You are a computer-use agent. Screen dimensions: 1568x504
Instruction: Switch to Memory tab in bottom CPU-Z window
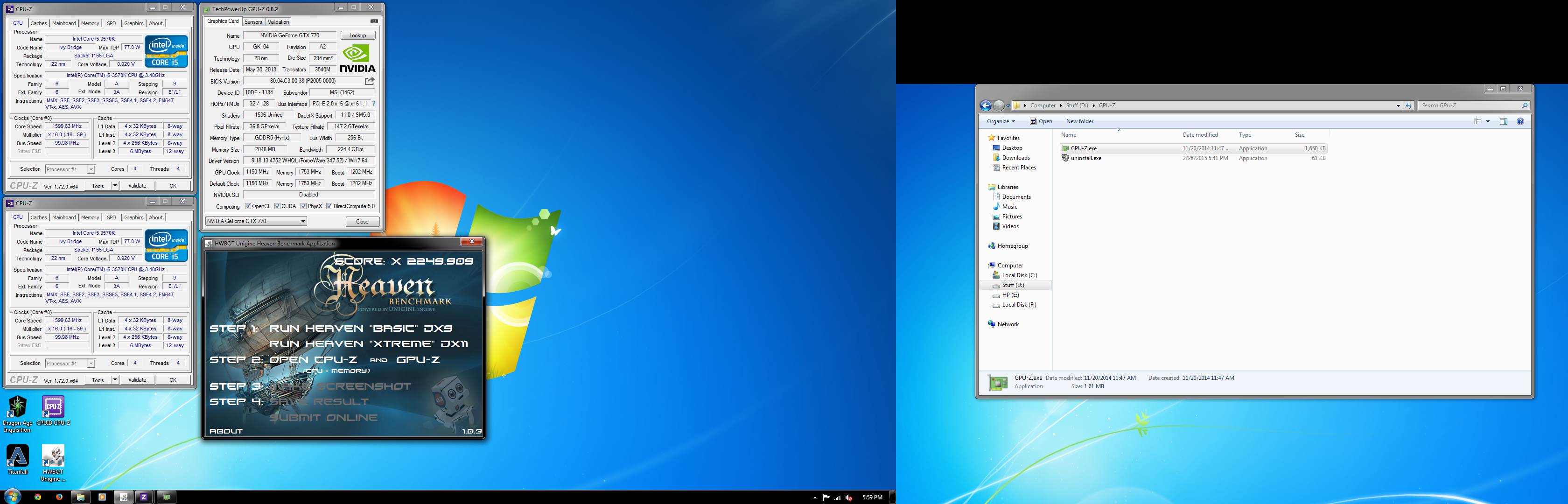[90, 217]
